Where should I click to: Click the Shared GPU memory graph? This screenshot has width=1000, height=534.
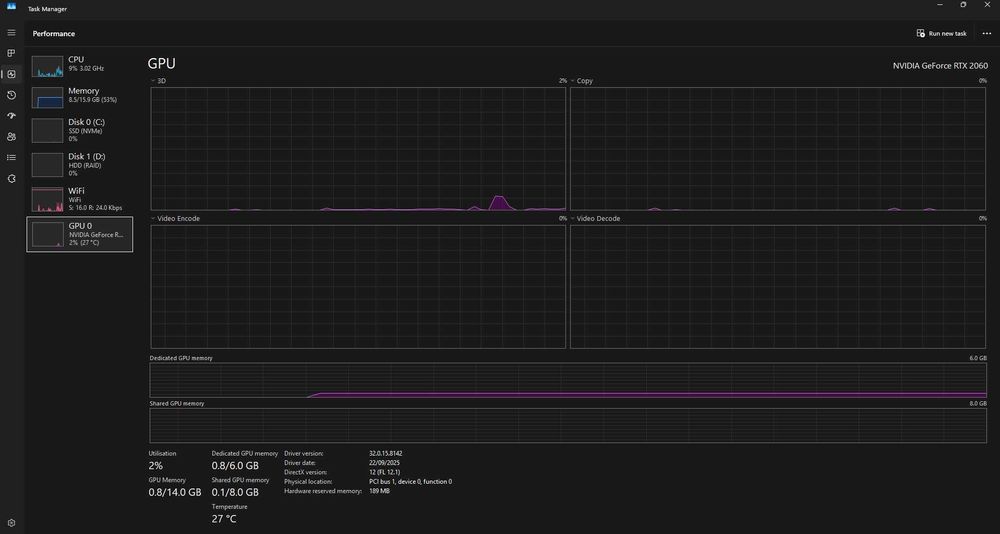(568, 426)
